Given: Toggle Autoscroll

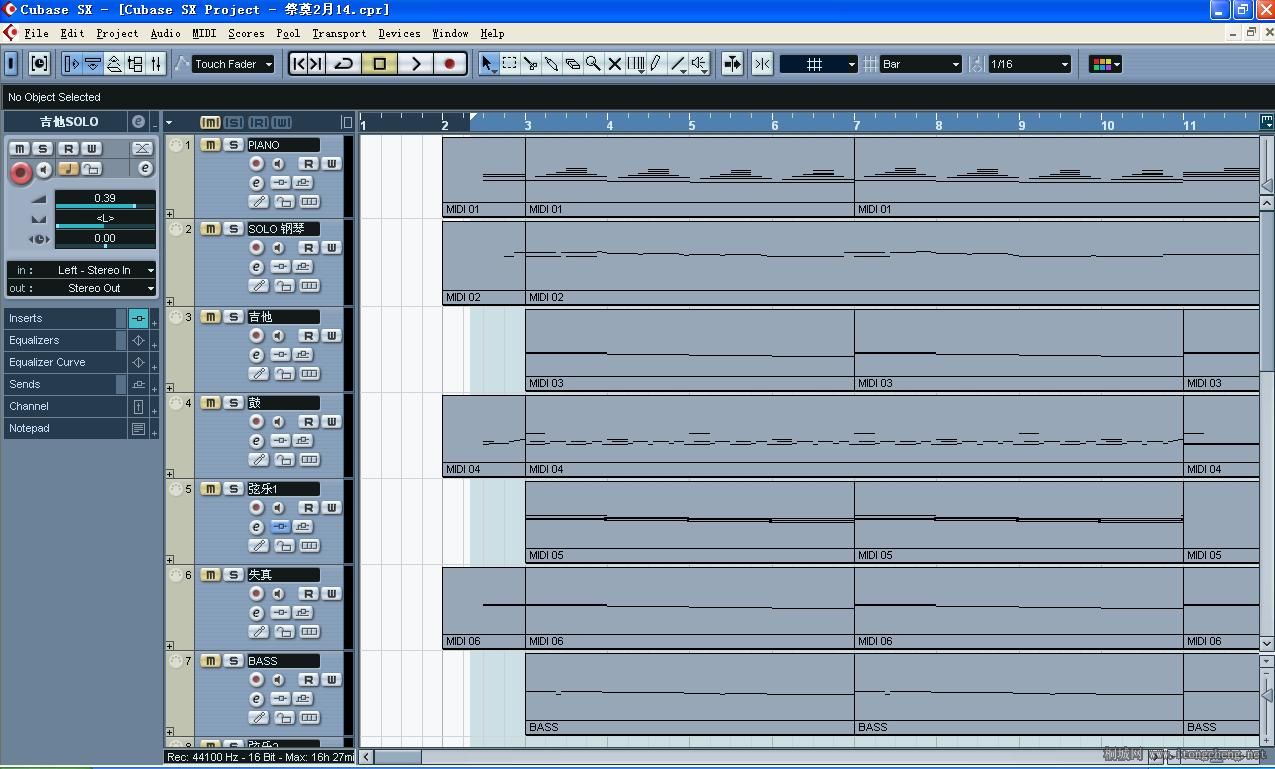Looking at the screenshot, I should (x=732, y=64).
